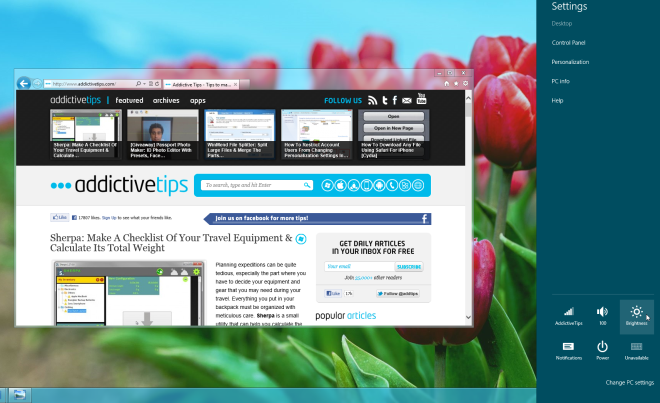Click the Sign Up link near likes
Image resolution: width=660 pixels, height=403 pixels.
click(x=109, y=218)
